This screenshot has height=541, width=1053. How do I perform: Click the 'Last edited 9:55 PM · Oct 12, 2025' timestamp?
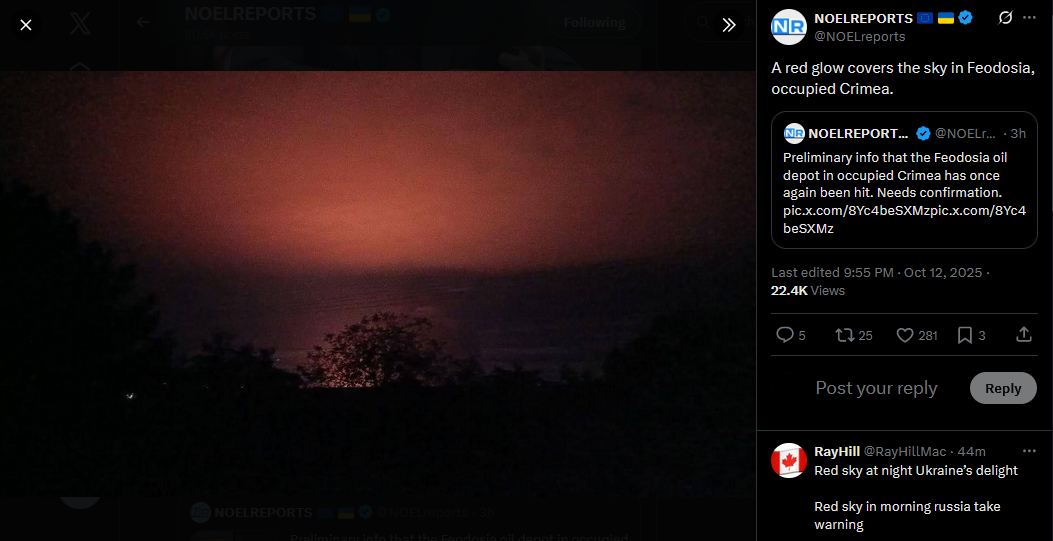click(877, 273)
